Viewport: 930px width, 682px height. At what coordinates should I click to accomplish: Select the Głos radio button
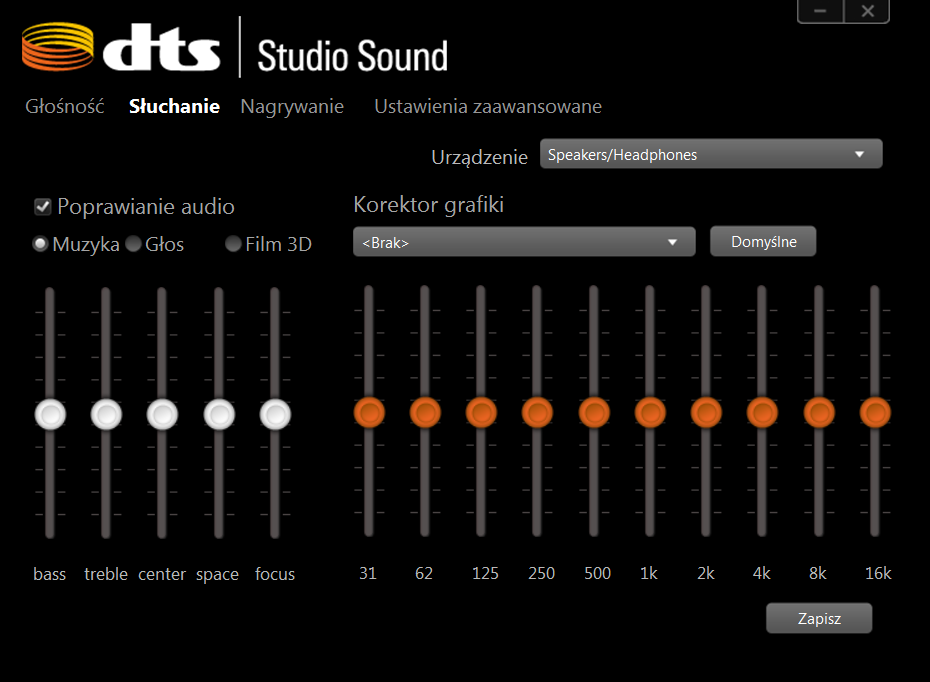click(133, 244)
